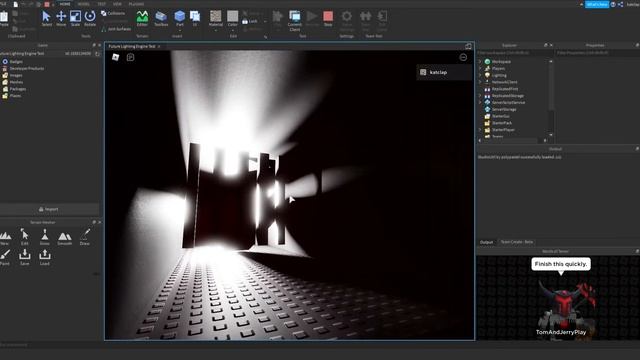Click the Terrain Load icon
Screen dimensions: 640x360
(44, 258)
